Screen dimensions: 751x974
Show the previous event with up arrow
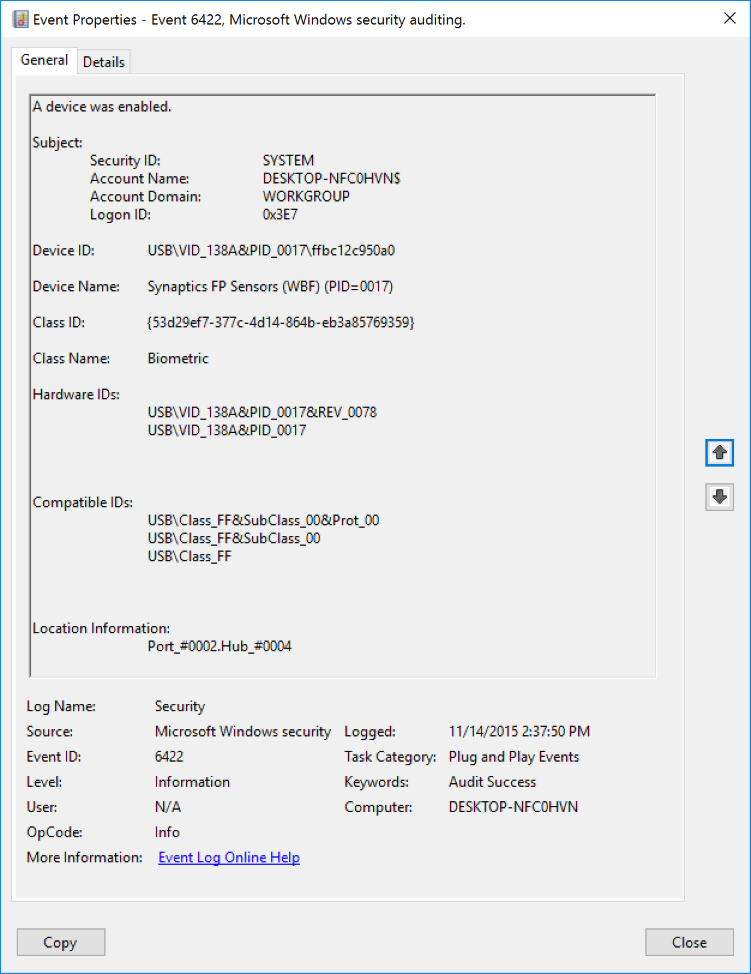point(719,452)
